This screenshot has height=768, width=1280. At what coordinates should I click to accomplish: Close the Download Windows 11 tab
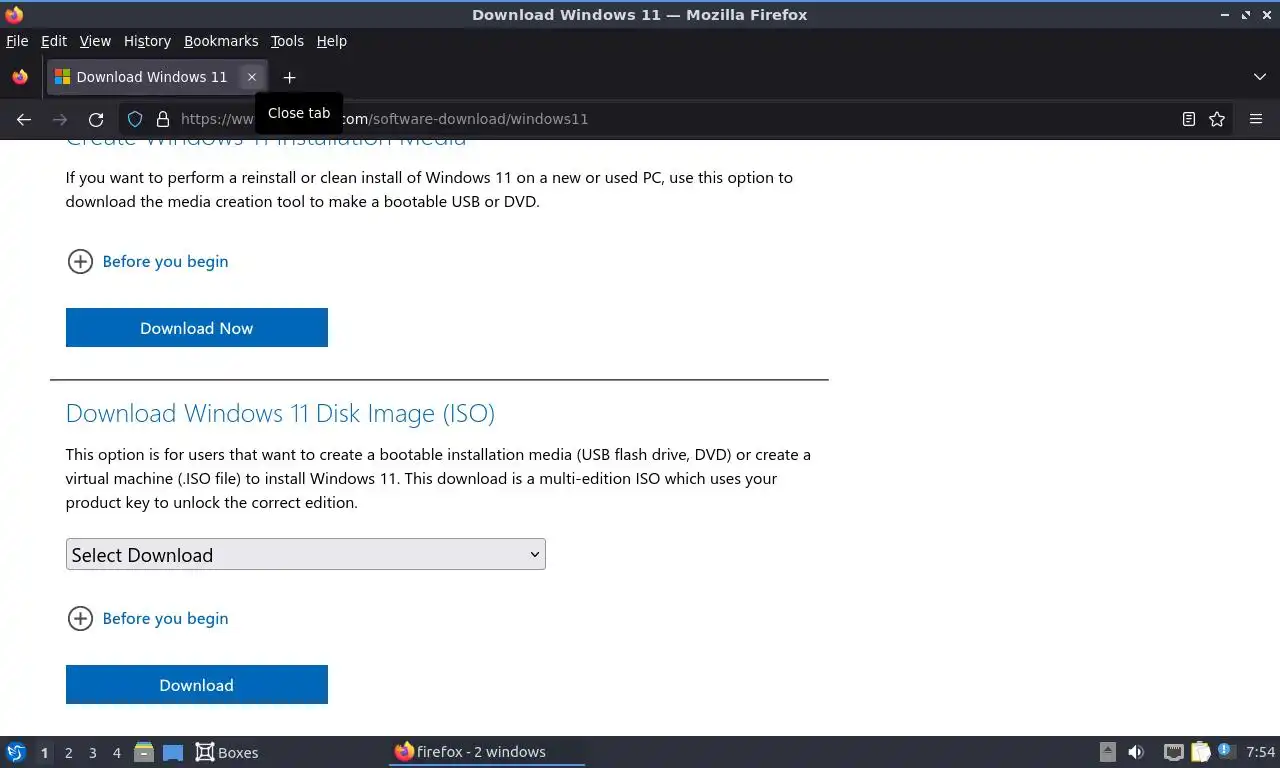click(x=252, y=77)
